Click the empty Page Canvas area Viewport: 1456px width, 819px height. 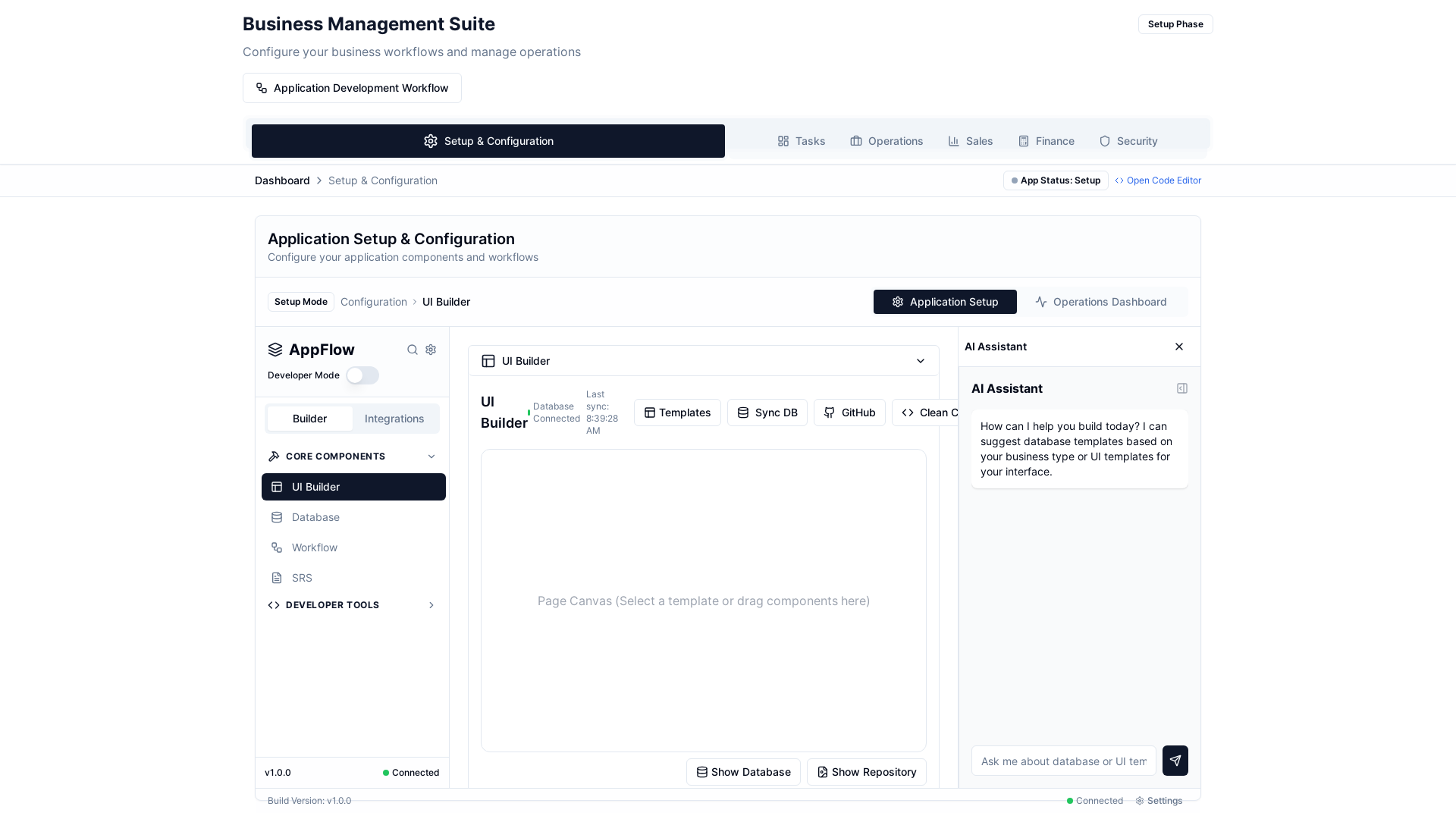coord(704,601)
